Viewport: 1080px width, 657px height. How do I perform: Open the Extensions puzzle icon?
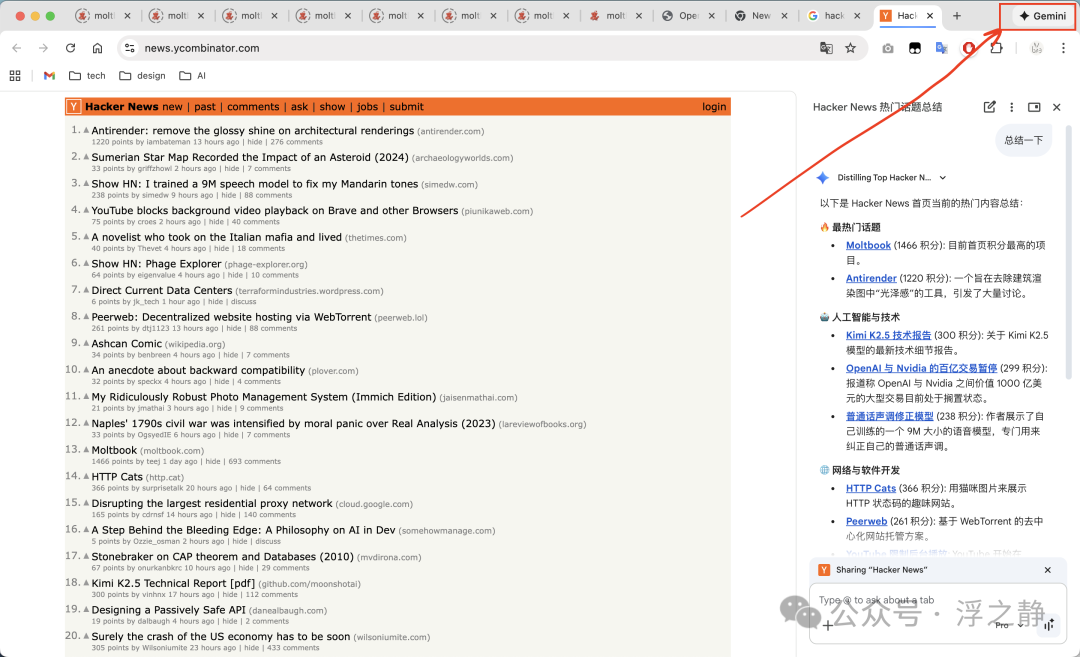click(x=996, y=48)
